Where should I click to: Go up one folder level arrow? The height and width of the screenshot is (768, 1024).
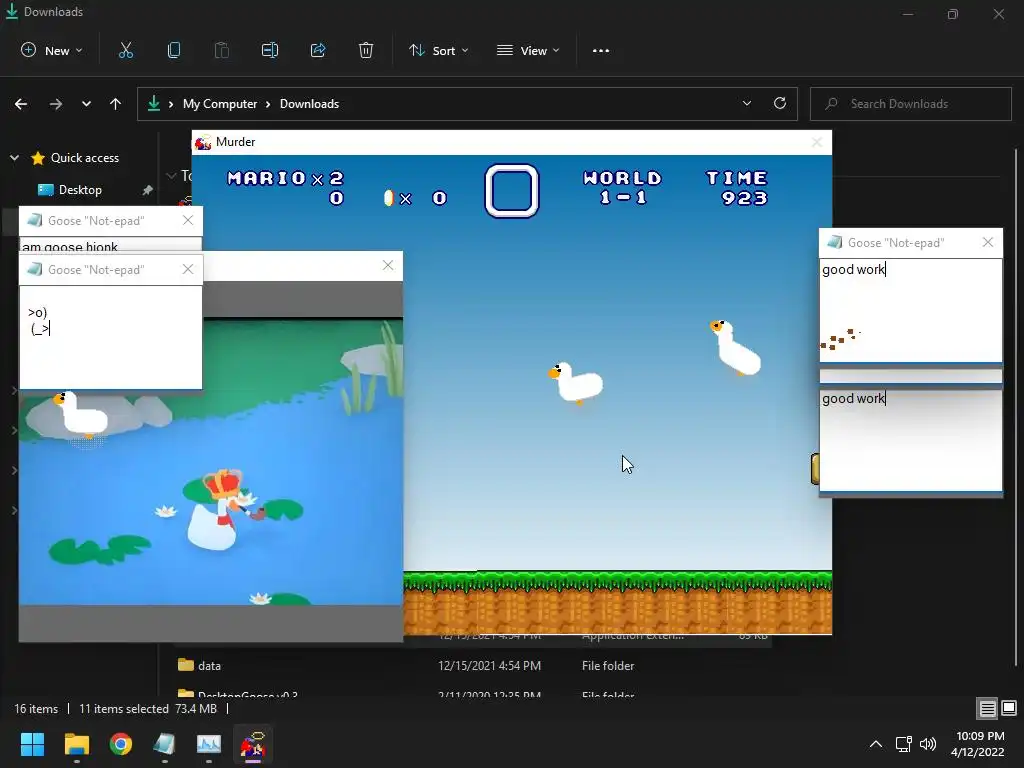coord(116,104)
